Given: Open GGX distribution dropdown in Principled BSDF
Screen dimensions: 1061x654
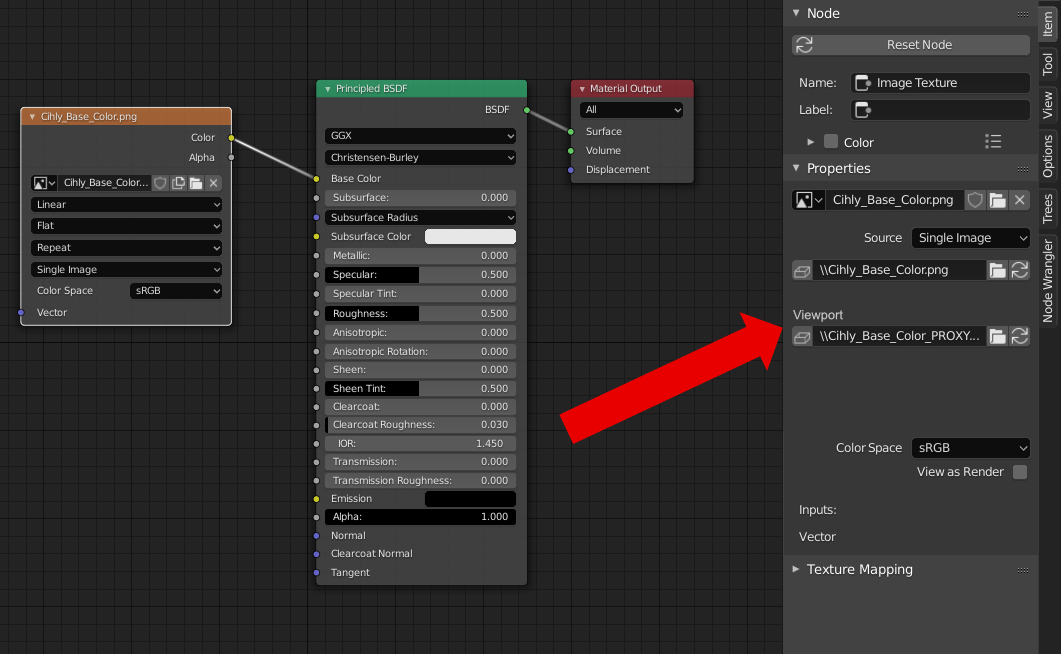Looking at the screenshot, I should (x=420, y=136).
